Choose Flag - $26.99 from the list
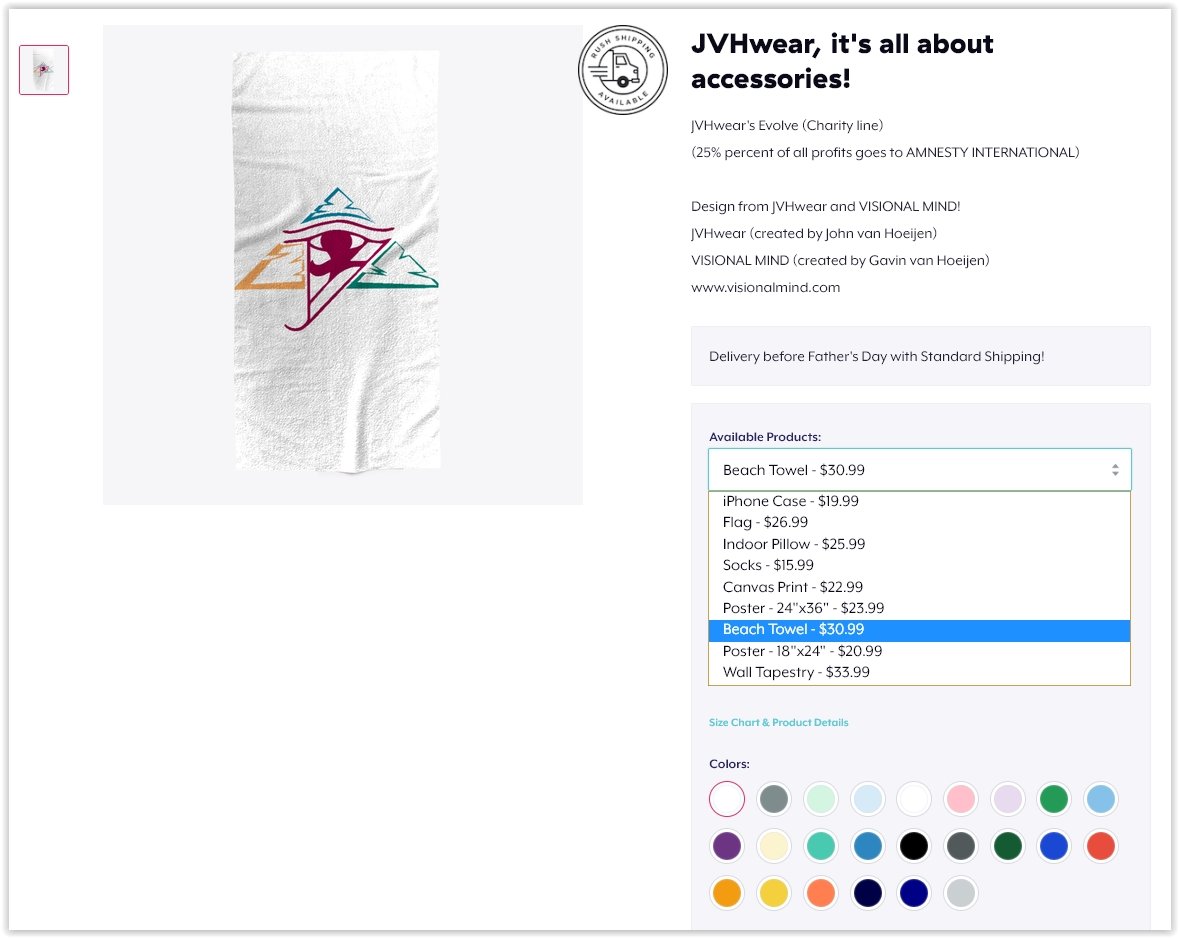 click(x=920, y=522)
